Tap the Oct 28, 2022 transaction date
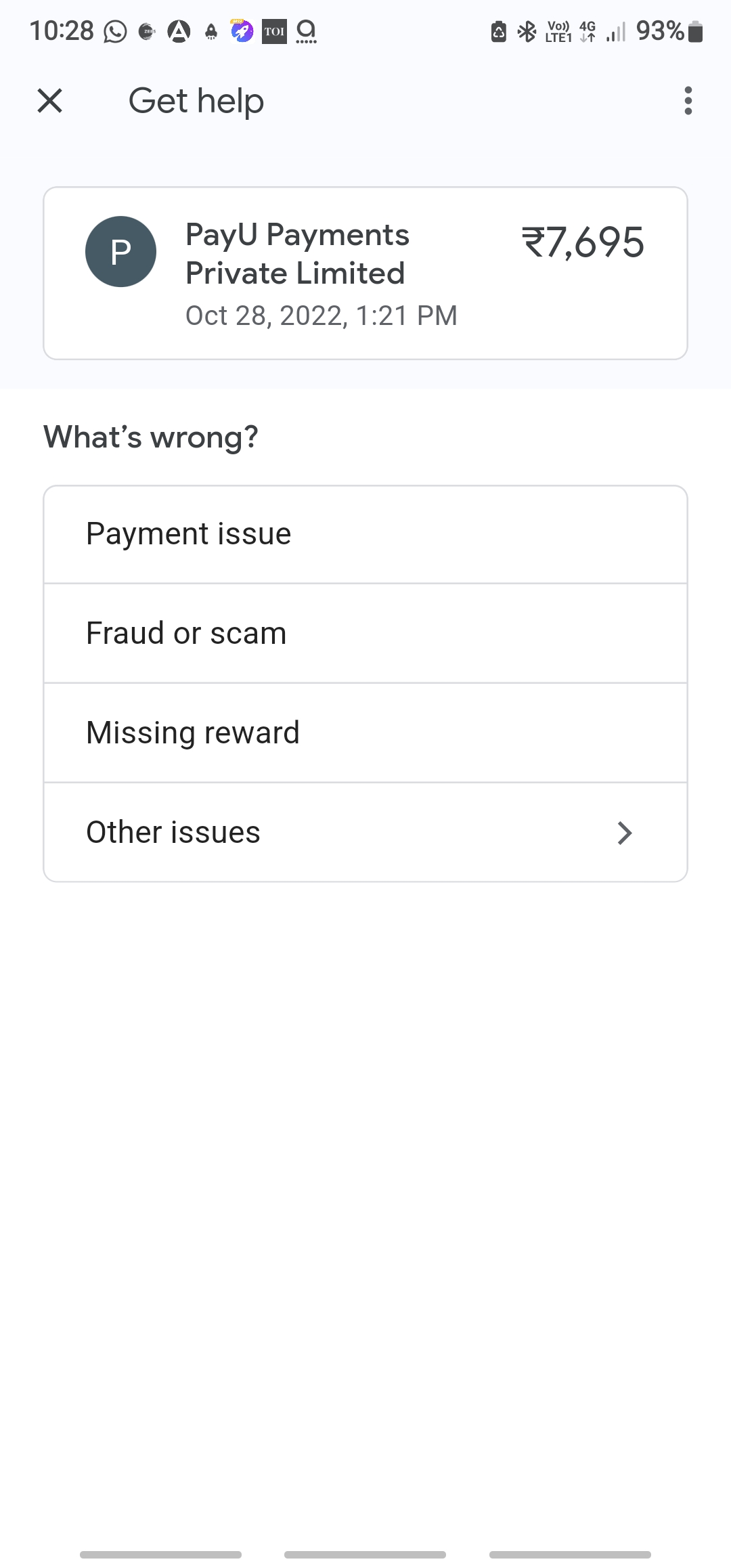 [x=322, y=315]
